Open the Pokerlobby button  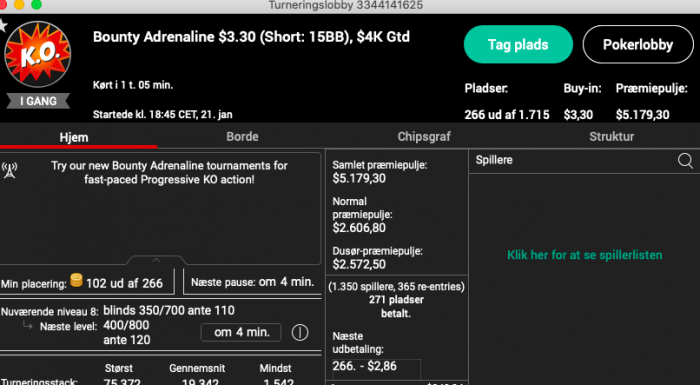pyautogui.click(x=638, y=44)
